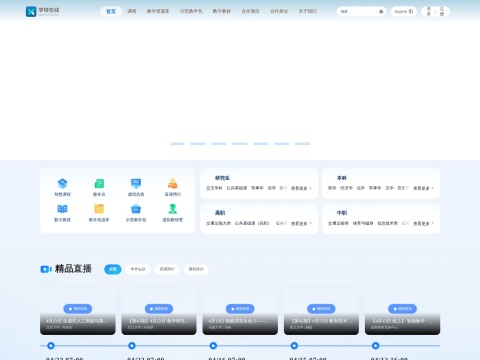
Task: Select the 04/23 07:00 timeline marker
Action: pos(51,346)
